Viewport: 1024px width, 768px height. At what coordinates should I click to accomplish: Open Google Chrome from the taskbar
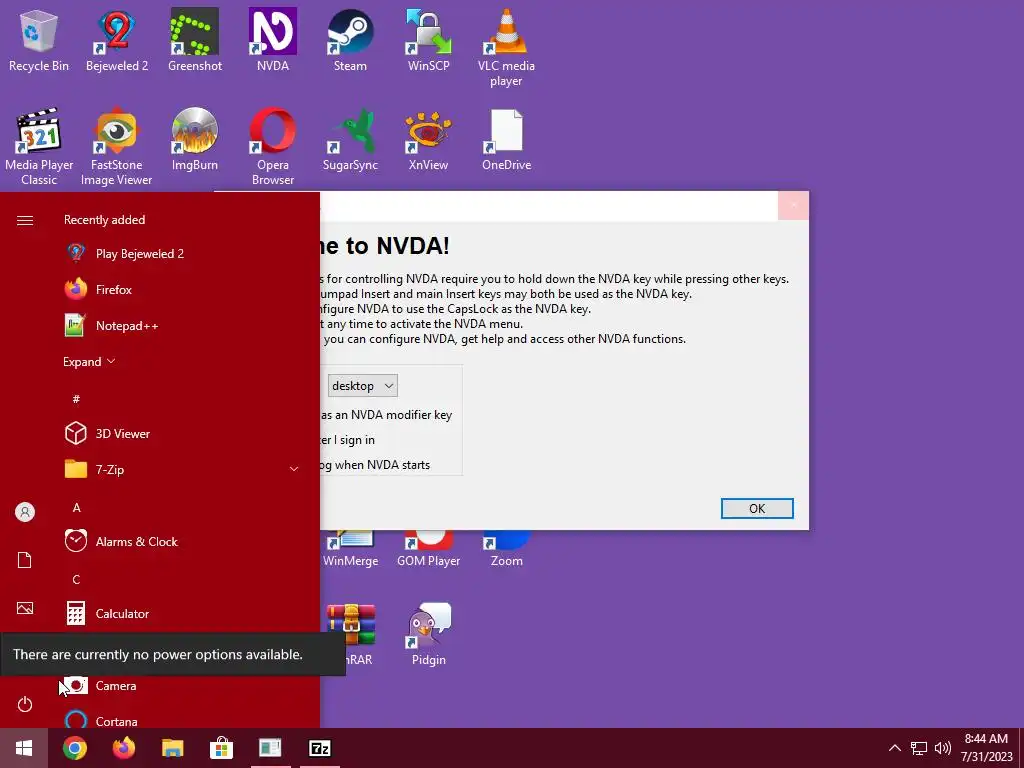[x=74, y=748]
